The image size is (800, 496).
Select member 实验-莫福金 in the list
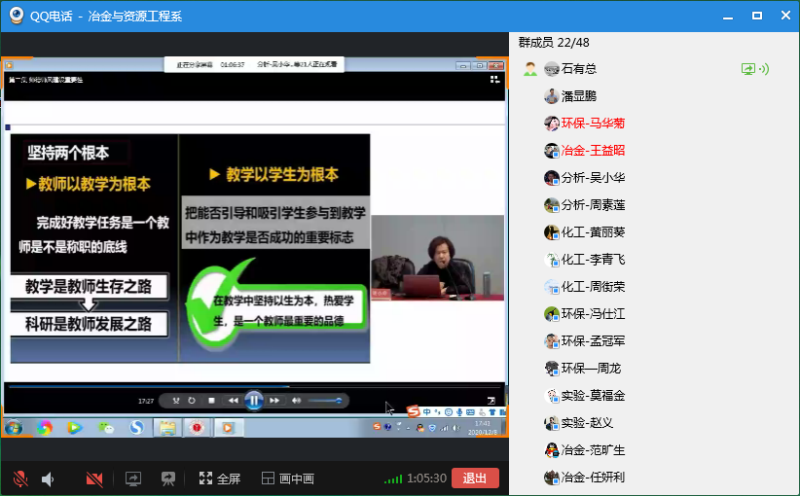tap(592, 396)
